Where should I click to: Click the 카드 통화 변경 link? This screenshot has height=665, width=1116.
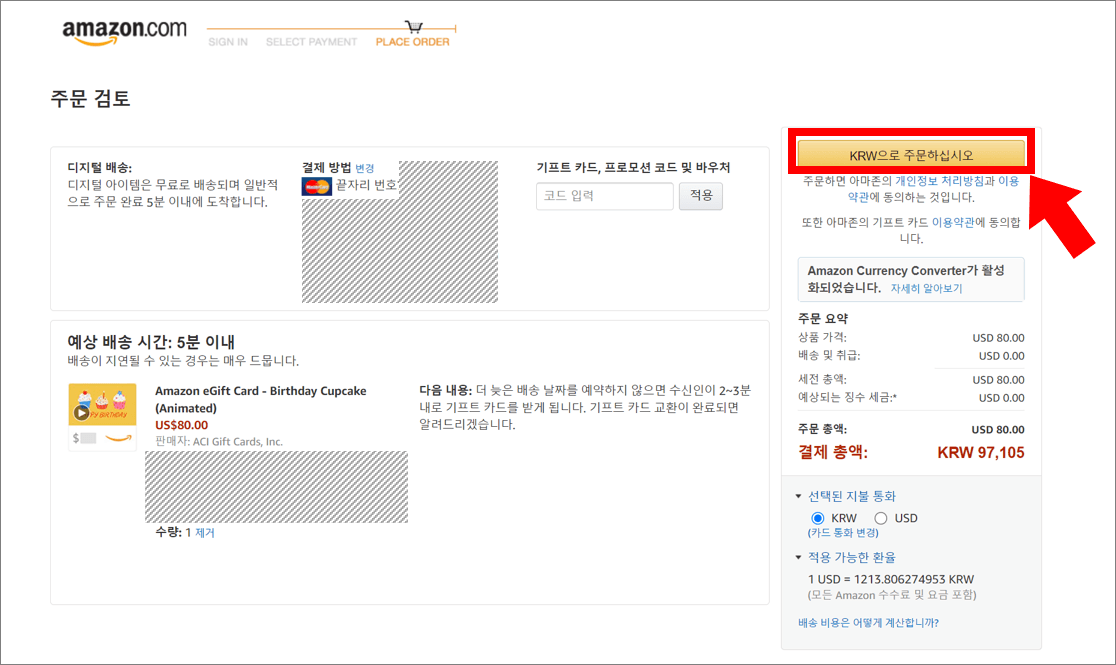tap(843, 533)
